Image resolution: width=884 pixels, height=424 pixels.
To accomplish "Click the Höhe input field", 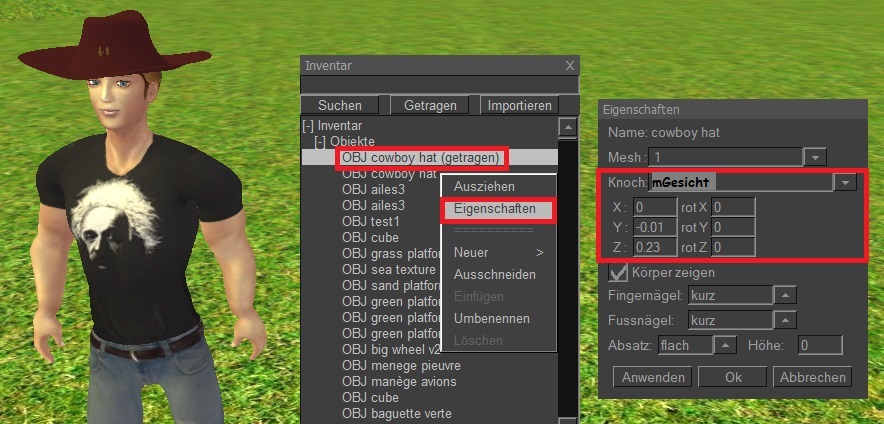I will coord(820,345).
